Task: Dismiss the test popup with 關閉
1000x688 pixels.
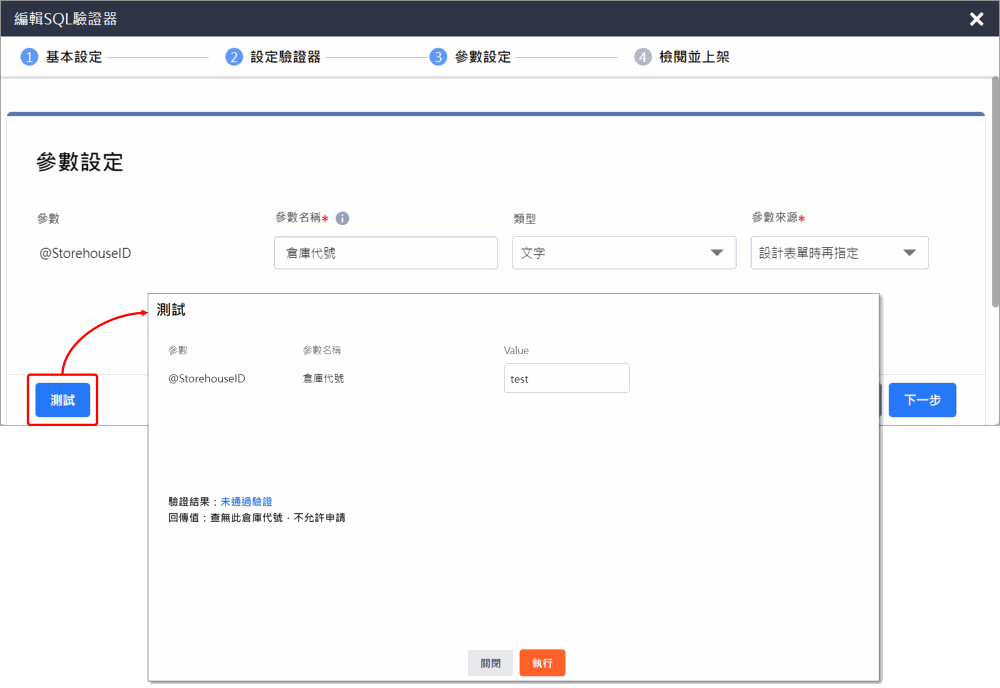Action: click(x=490, y=663)
